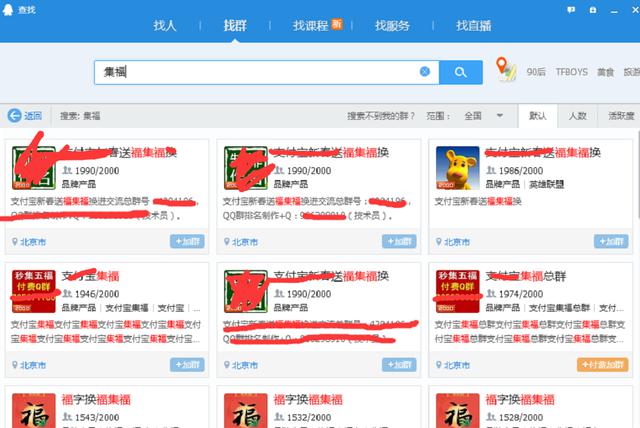640x428 pixels.
Task: Open 秒集五福 avatar of 集福总群
Action: [458, 291]
